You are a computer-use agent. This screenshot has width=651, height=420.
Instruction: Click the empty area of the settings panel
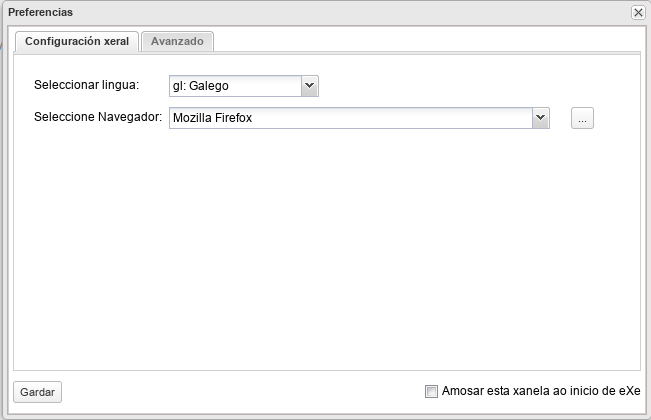[x=325, y=250]
